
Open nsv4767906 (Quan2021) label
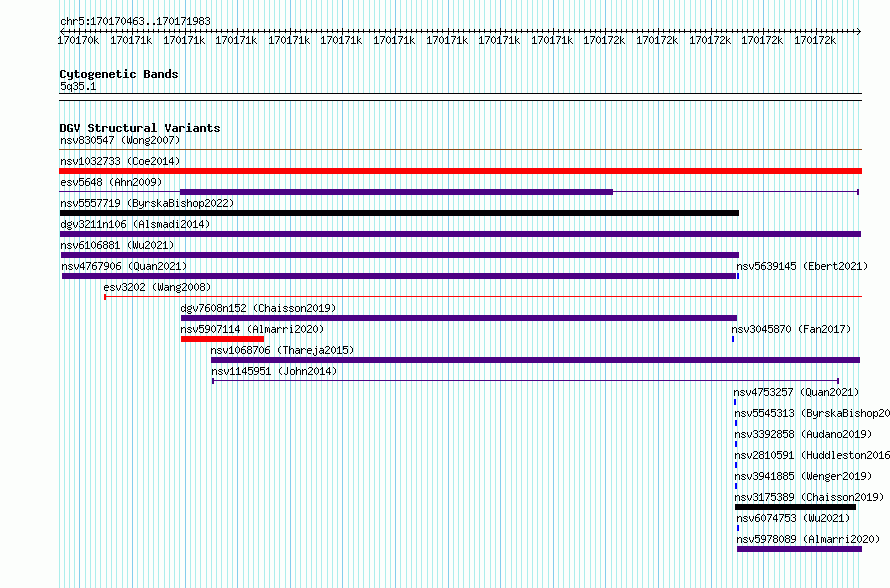[x=124, y=266]
